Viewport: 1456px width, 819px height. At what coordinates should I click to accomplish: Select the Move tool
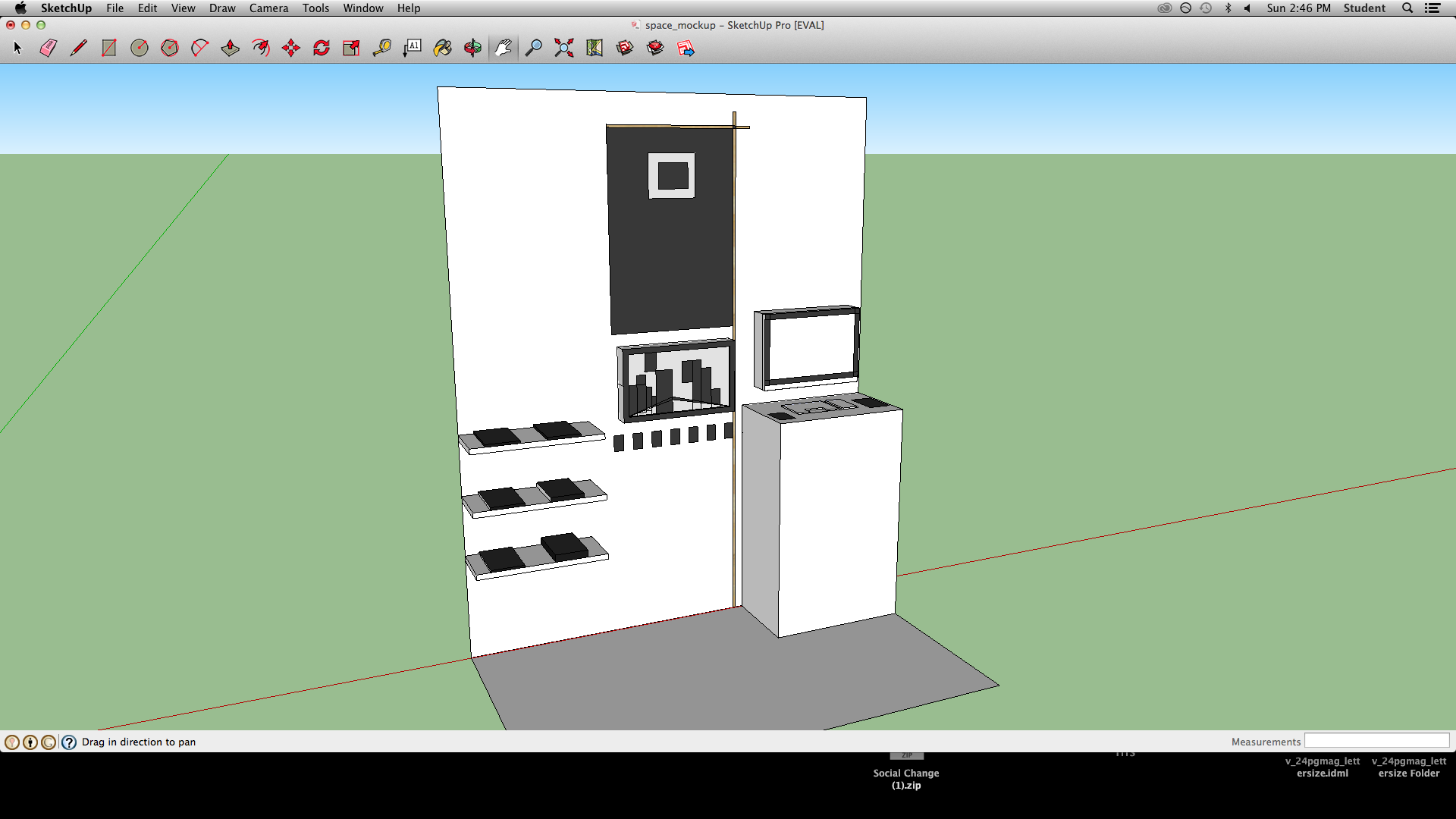pyautogui.click(x=290, y=48)
